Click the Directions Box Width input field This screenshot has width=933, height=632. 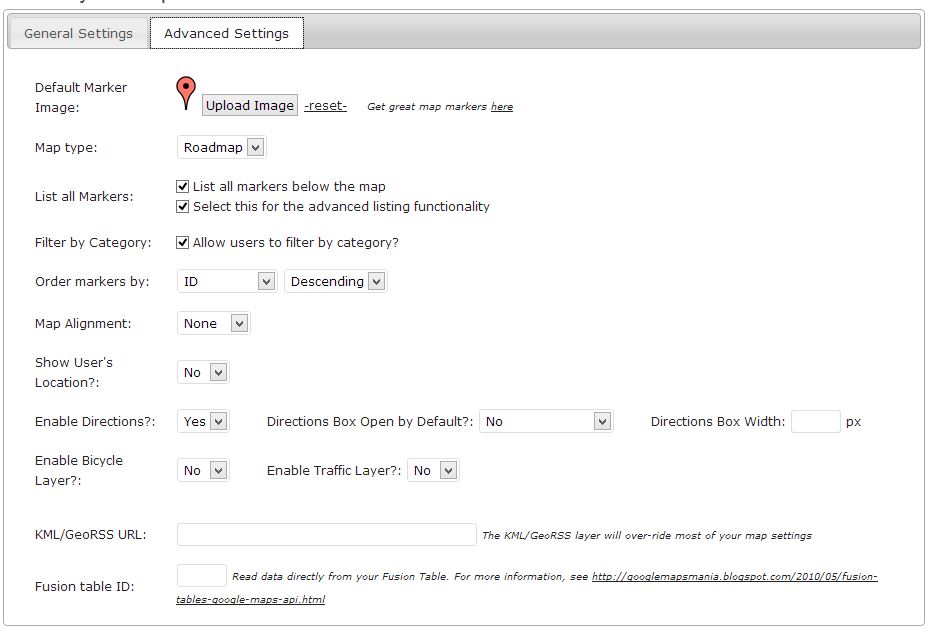(815, 422)
